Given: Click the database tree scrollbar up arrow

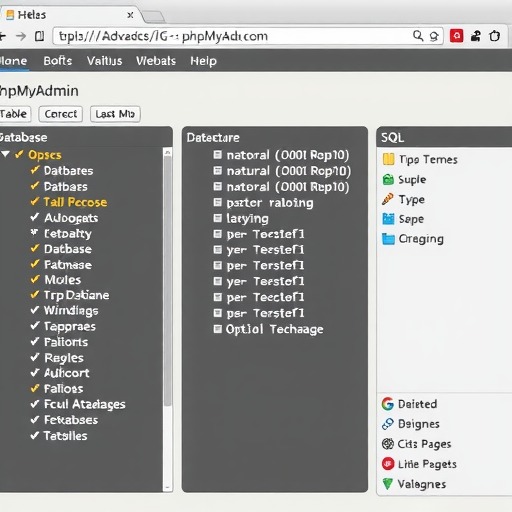Looking at the screenshot, I should coord(168,152).
